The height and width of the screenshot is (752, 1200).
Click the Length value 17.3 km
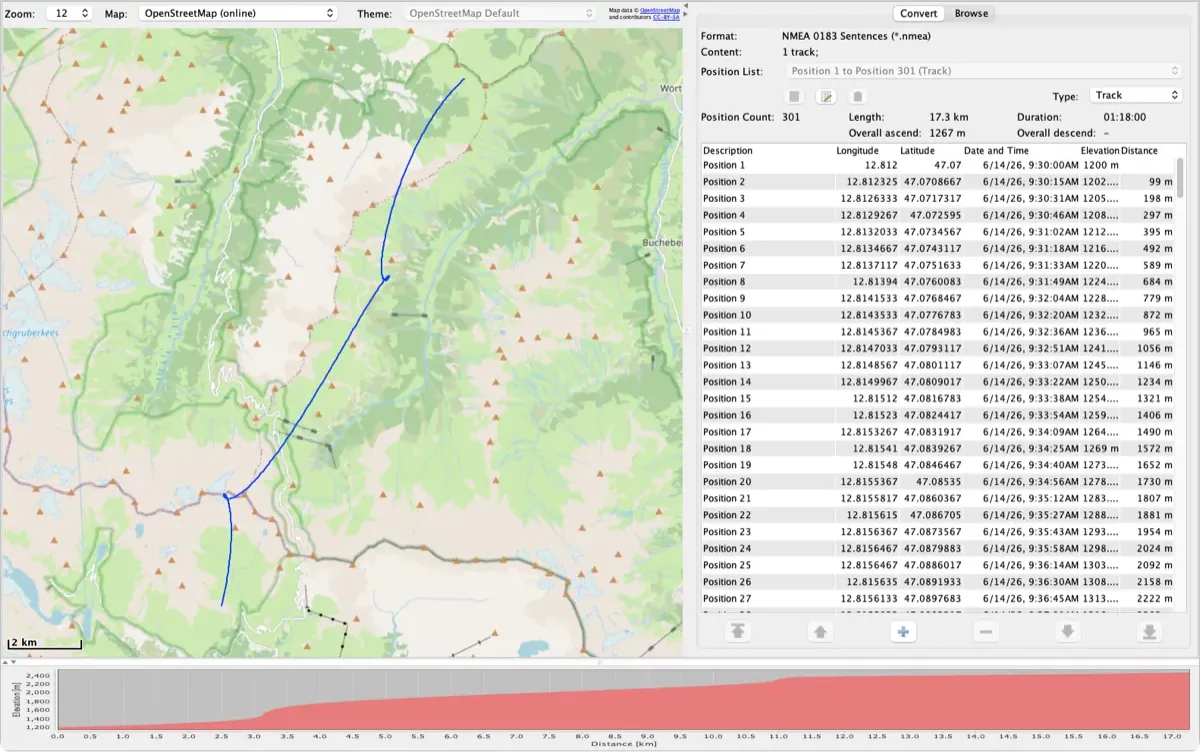point(948,117)
